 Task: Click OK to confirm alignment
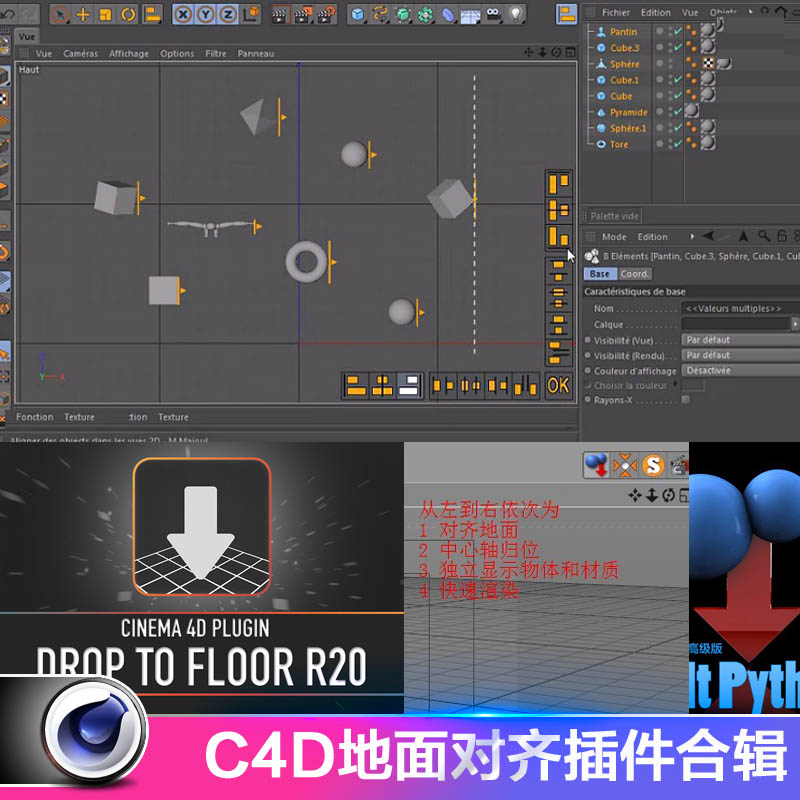pos(558,385)
